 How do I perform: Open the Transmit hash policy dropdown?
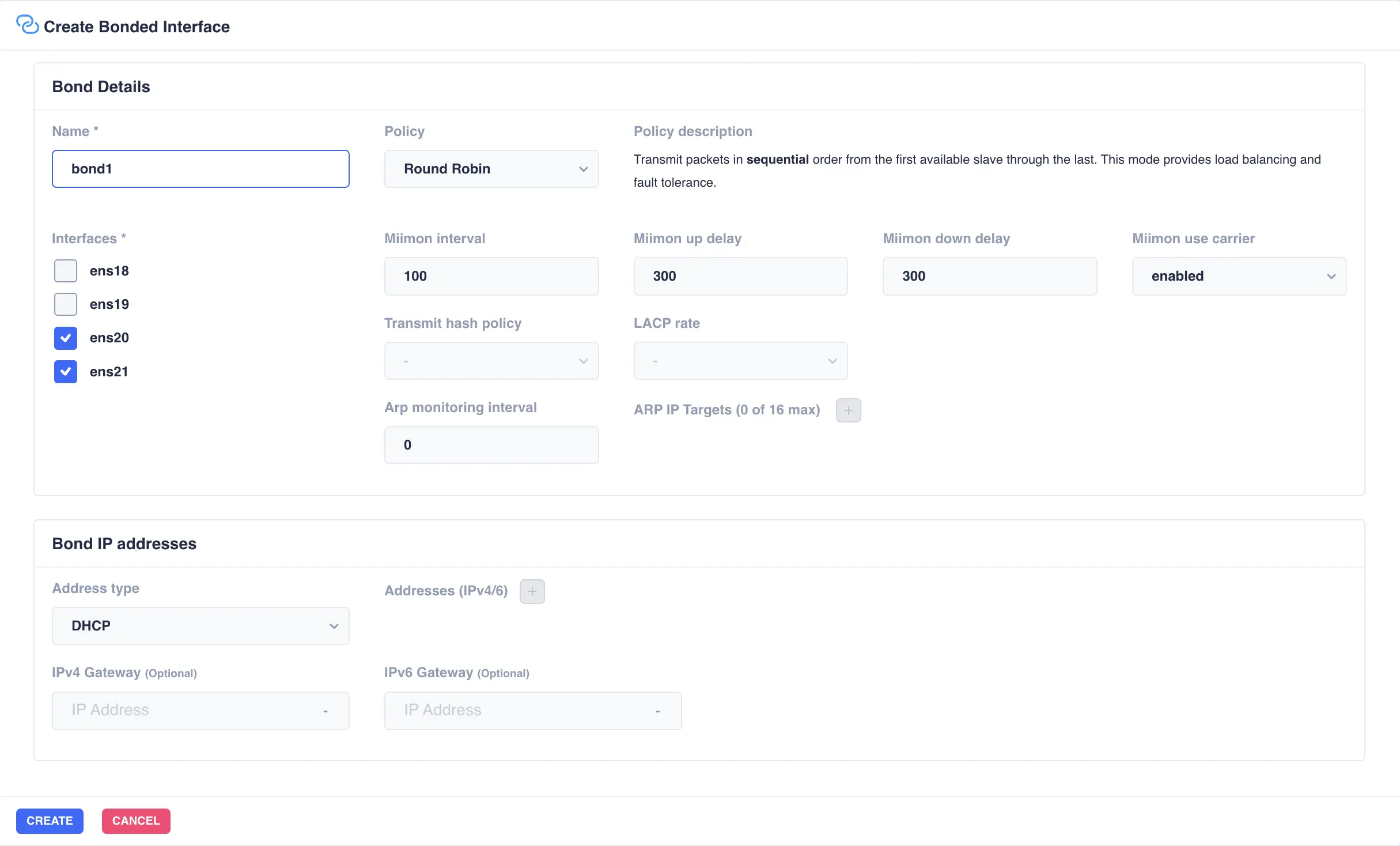coord(491,361)
